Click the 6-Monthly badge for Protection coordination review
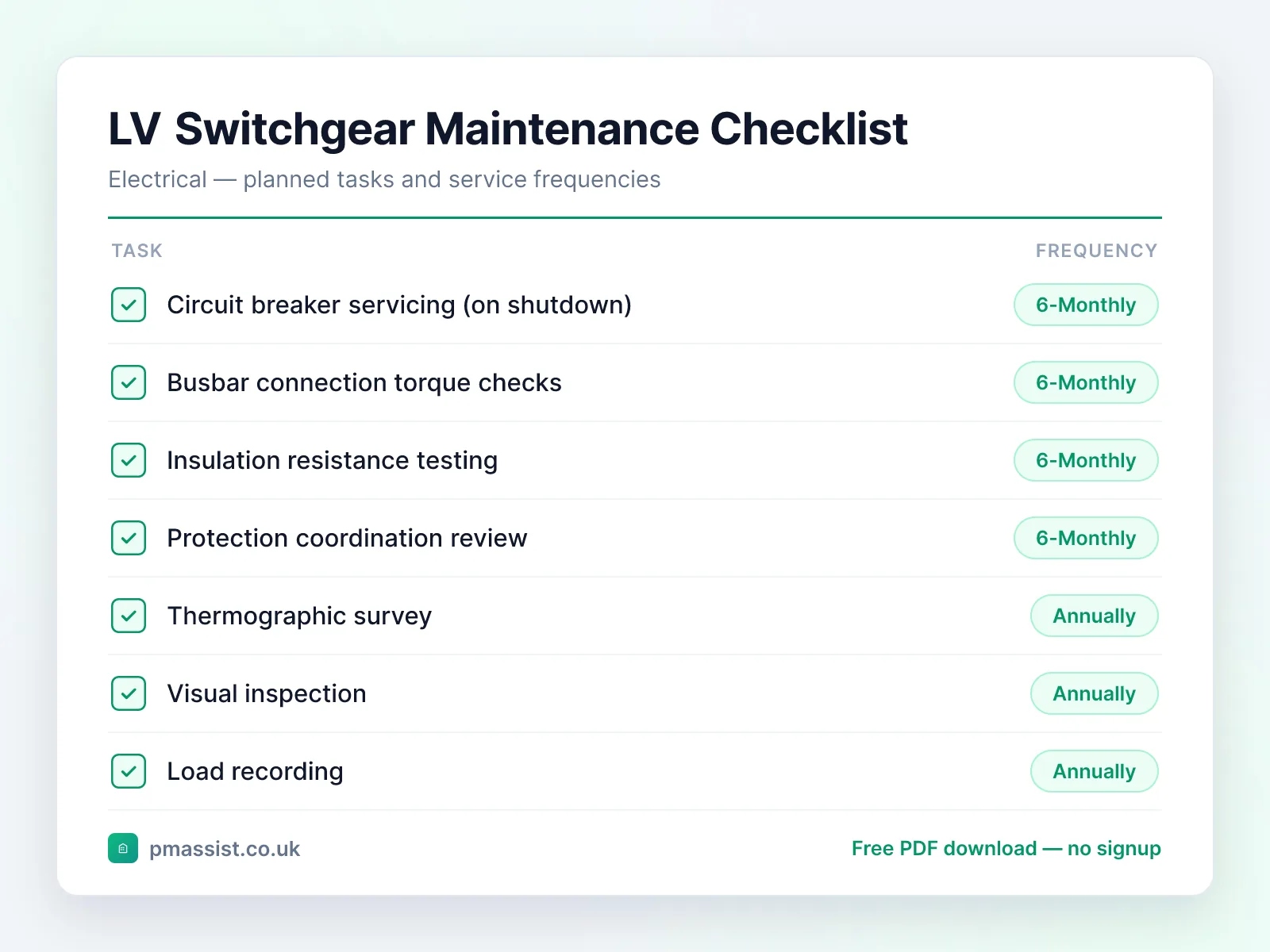The image size is (1270, 952). (1086, 538)
